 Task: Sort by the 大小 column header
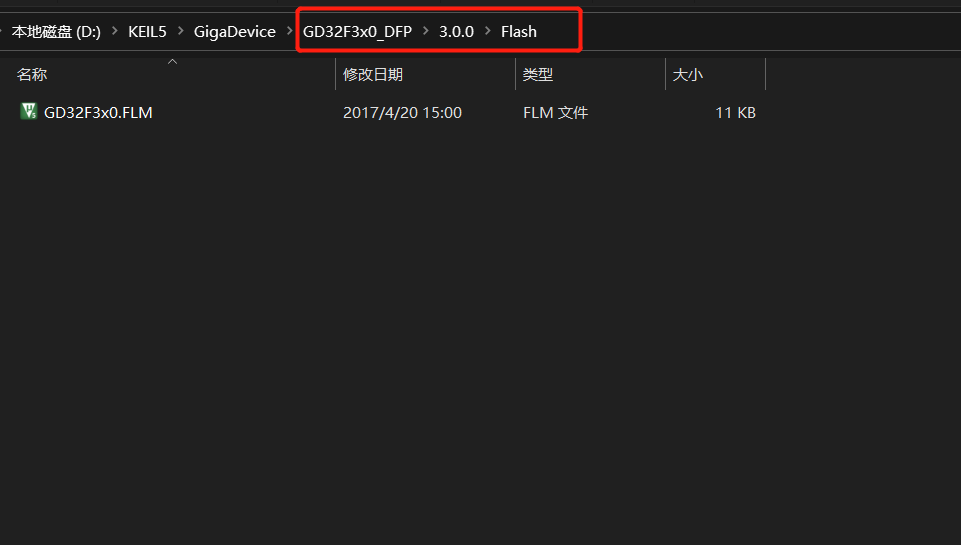tap(688, 75)
